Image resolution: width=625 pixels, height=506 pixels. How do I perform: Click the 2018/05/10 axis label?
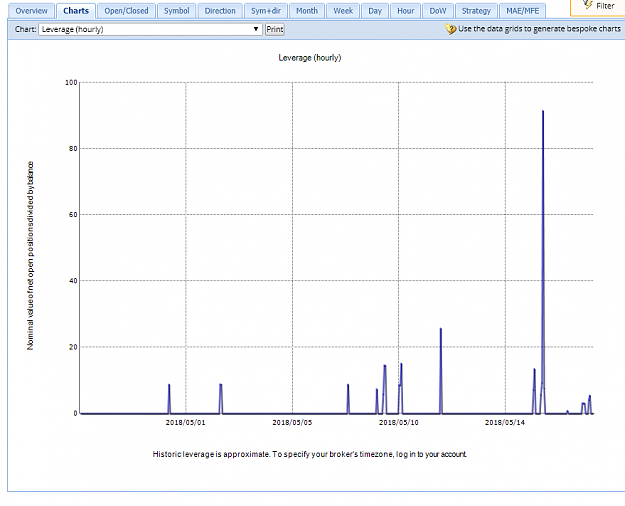tap(399, 423)
